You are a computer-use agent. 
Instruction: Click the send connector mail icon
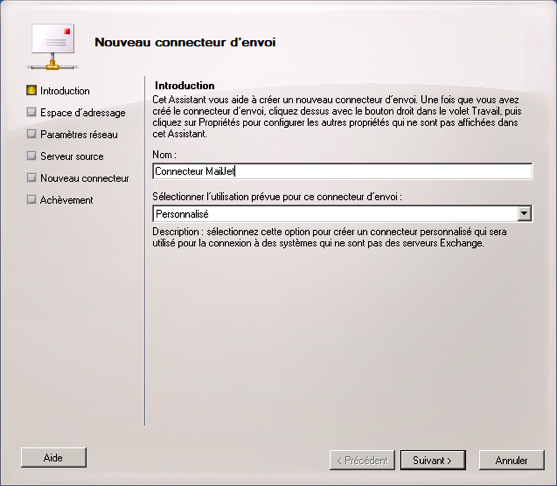(x=53, y=47)
